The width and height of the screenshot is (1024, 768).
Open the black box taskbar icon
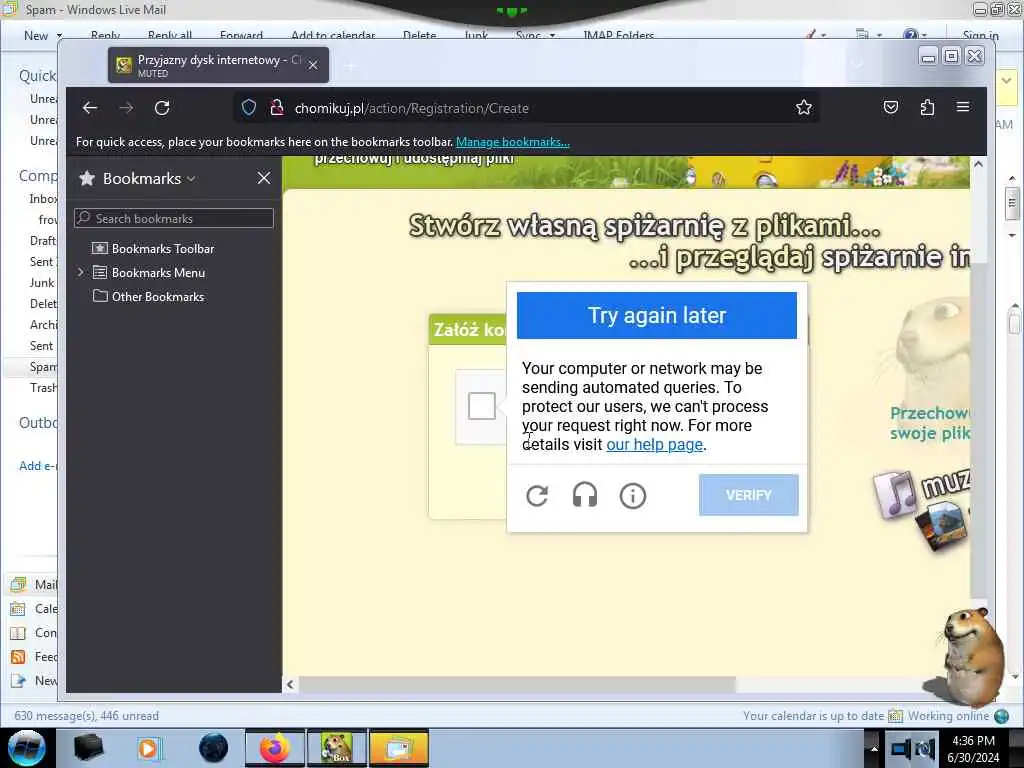88,748
